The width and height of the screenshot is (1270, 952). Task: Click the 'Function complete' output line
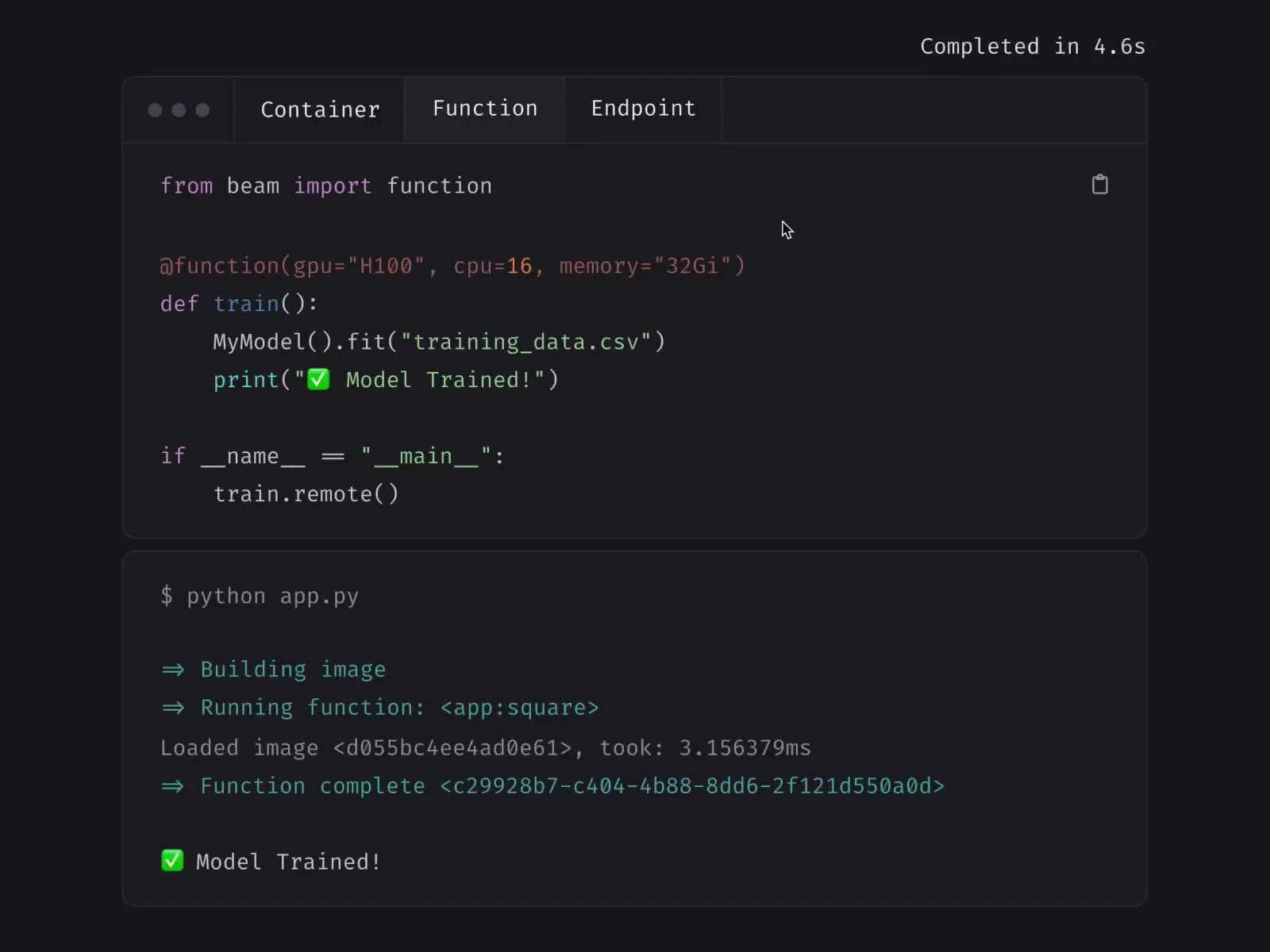(553, 786)
